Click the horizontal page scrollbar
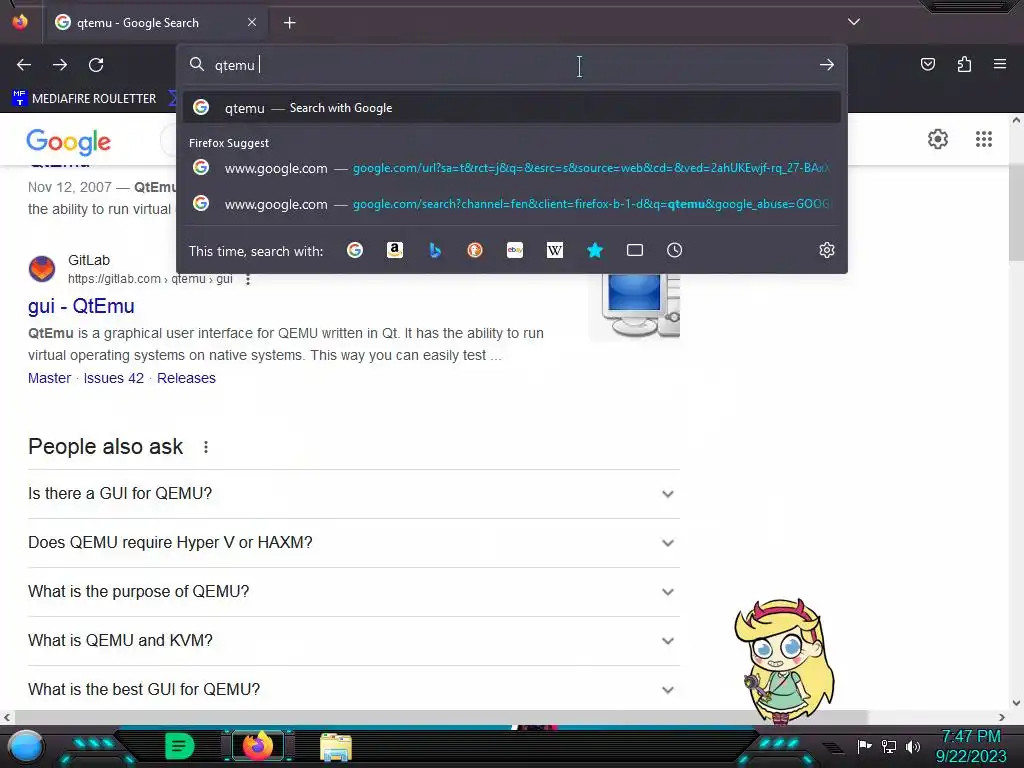This screenshot has width=1024, height=768. coord(440,717)
